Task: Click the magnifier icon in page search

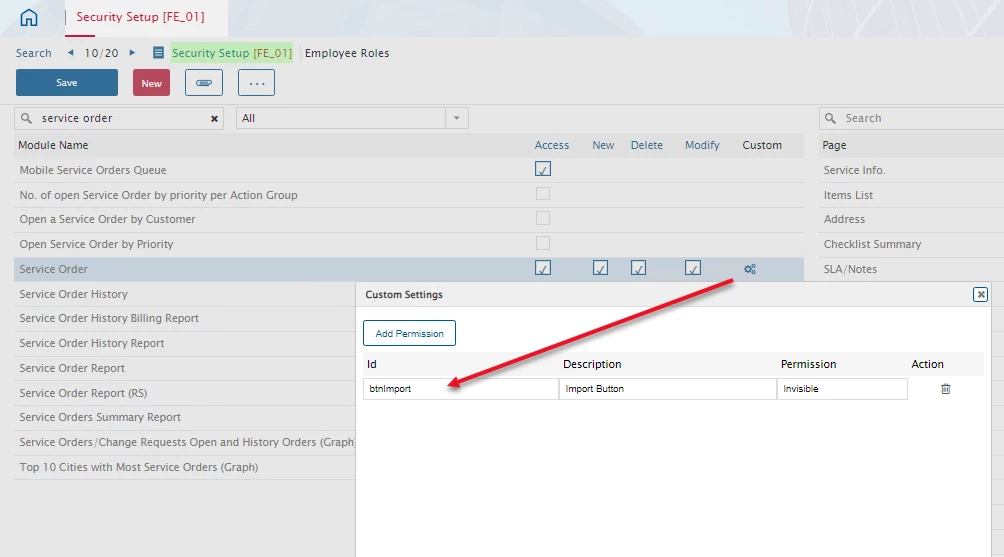Action: 830,118
